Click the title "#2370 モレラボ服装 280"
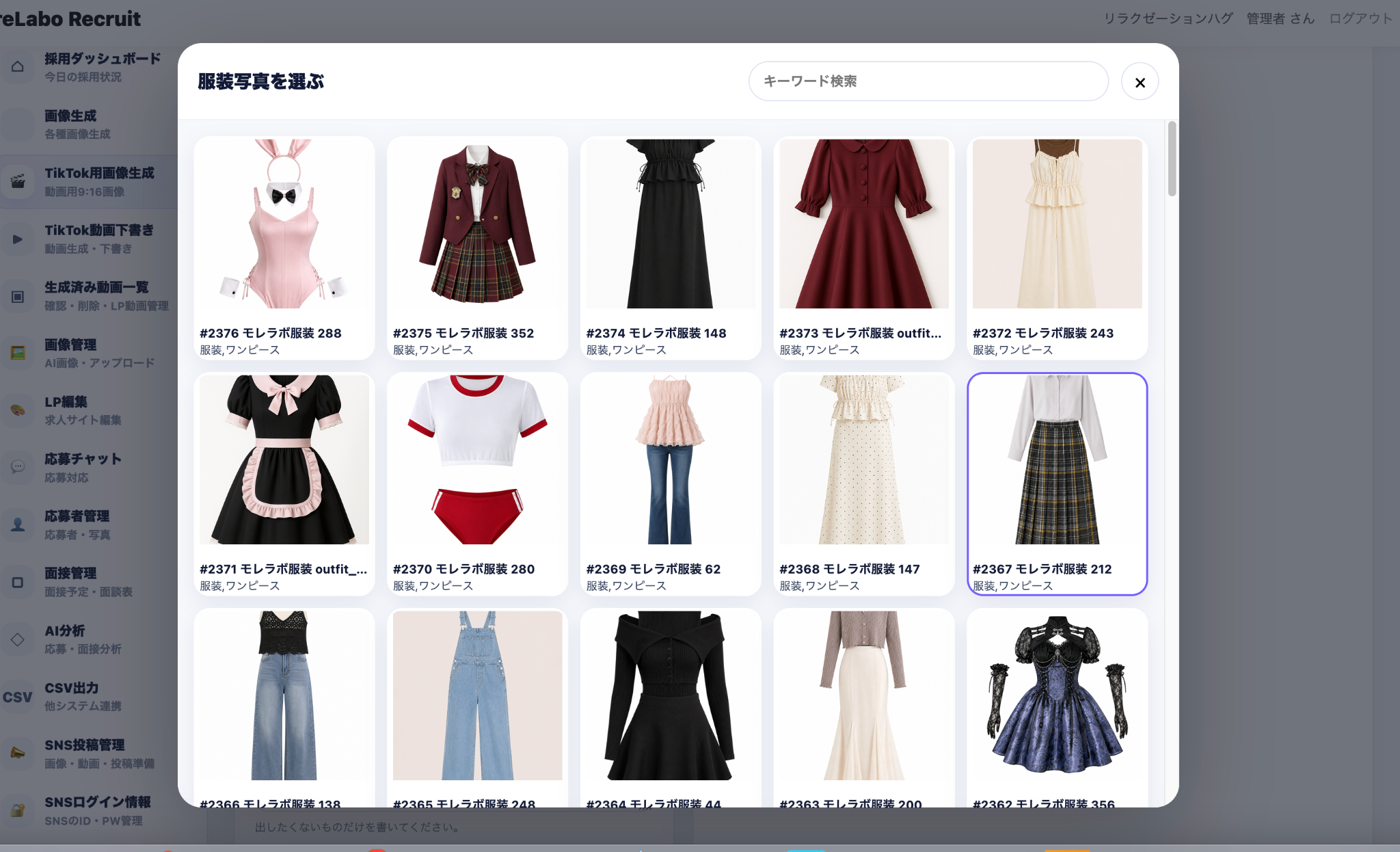Screen dimensions: 1400x852 coord(463,569)
